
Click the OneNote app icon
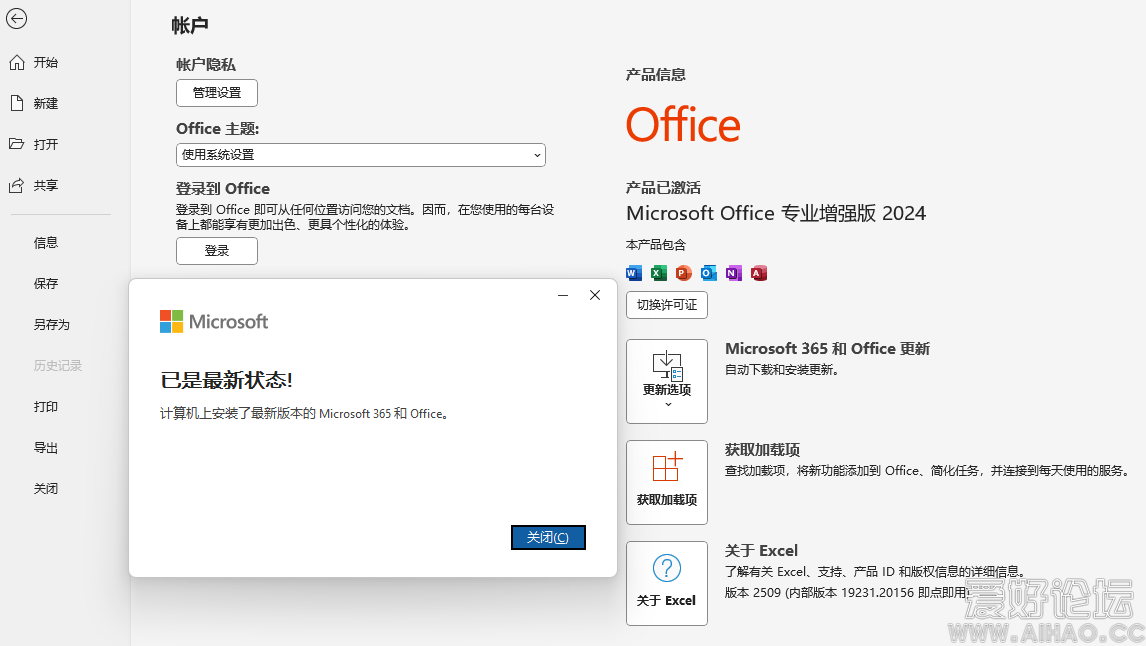(734, 273)
